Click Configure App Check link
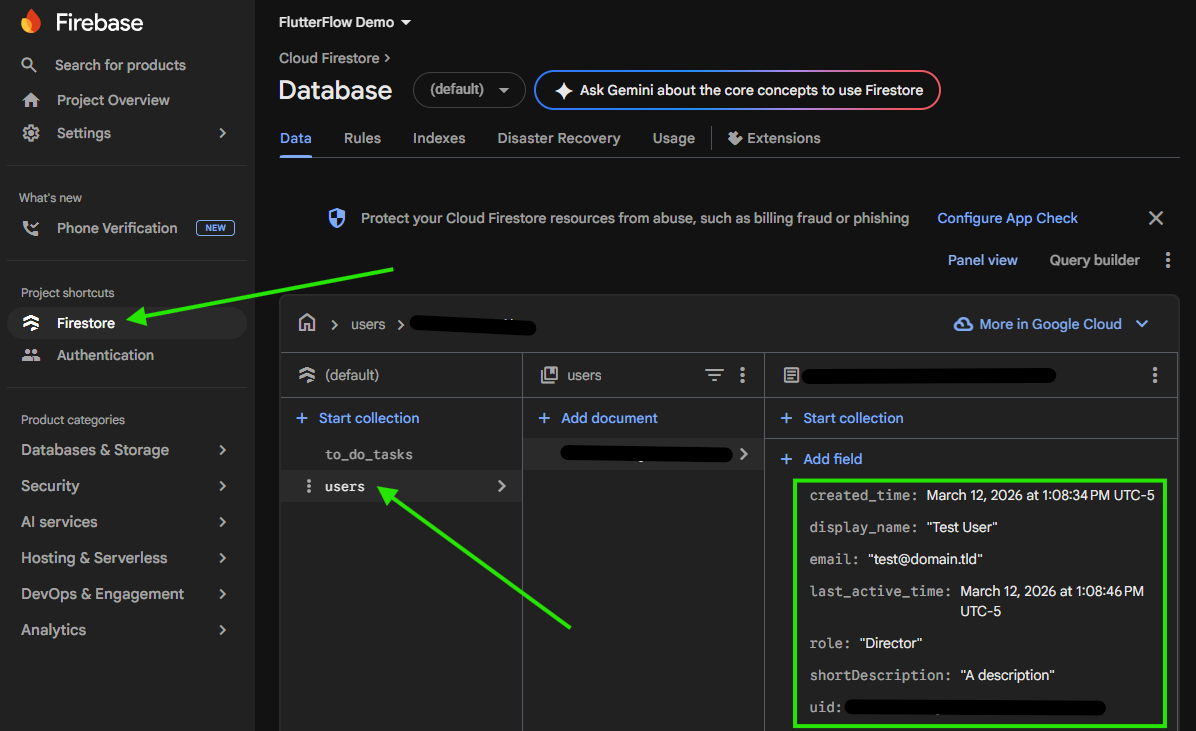 tap(1008, 218)
